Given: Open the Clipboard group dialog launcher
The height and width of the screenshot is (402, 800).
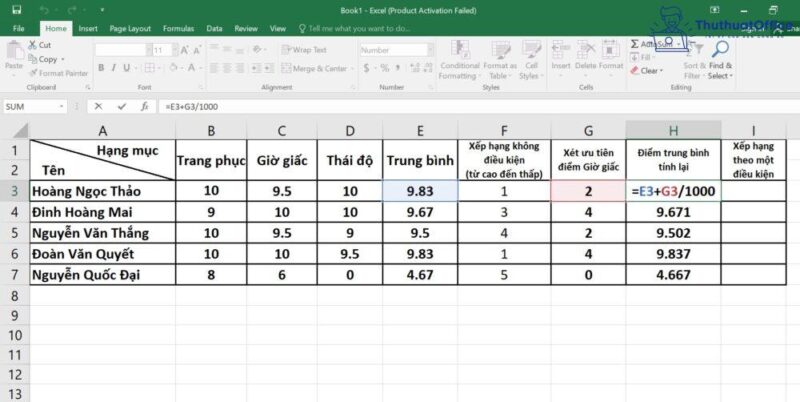Looking at the screenshot, I should tap(88, 87).
